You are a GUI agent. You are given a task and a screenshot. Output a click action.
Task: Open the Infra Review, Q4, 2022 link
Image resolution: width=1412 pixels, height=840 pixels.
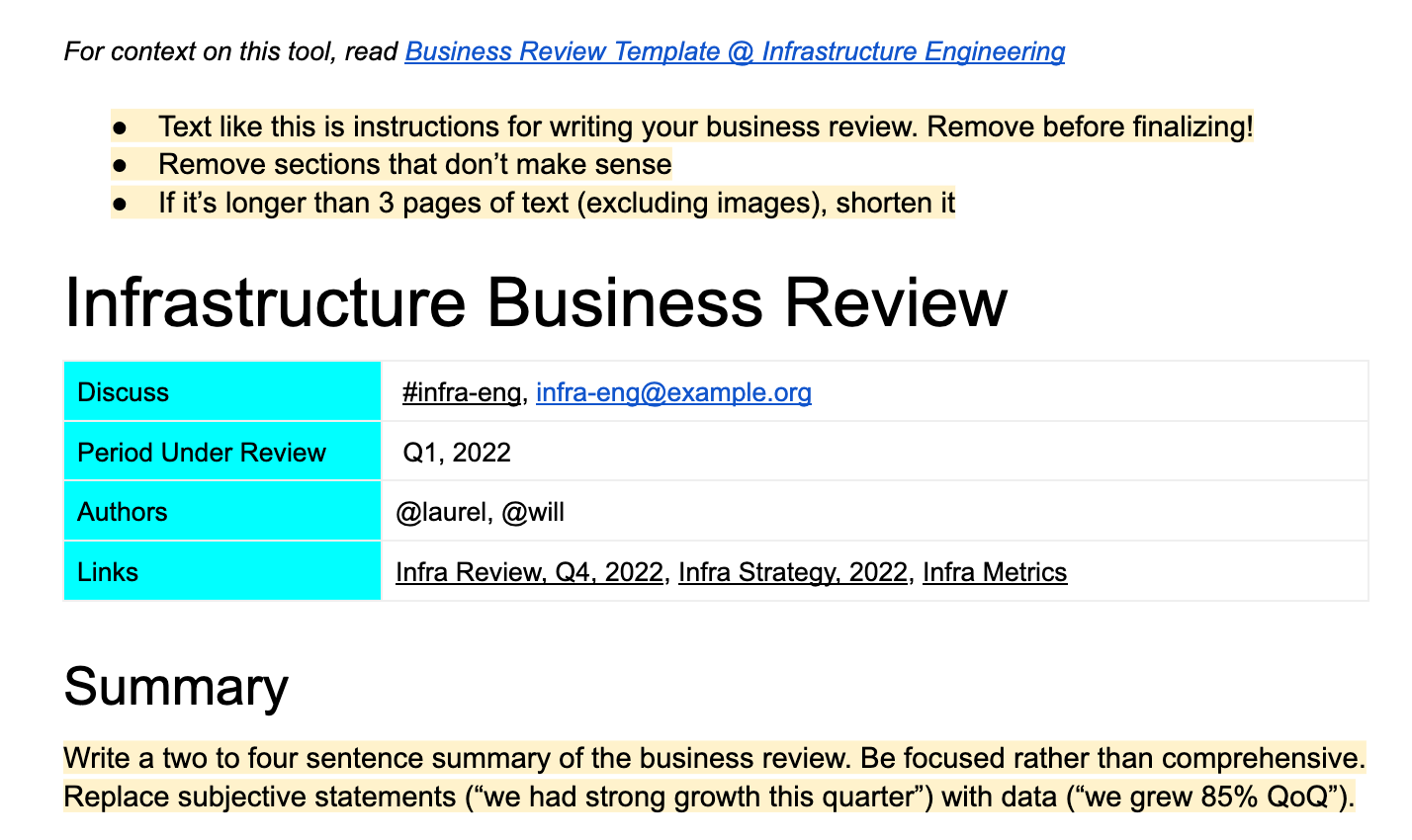click(529, 572)
